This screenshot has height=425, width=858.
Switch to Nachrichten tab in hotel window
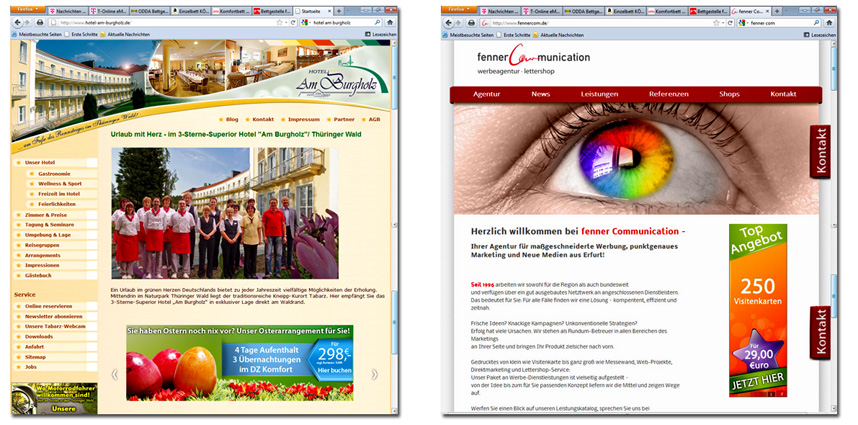[x=67, y=11]
